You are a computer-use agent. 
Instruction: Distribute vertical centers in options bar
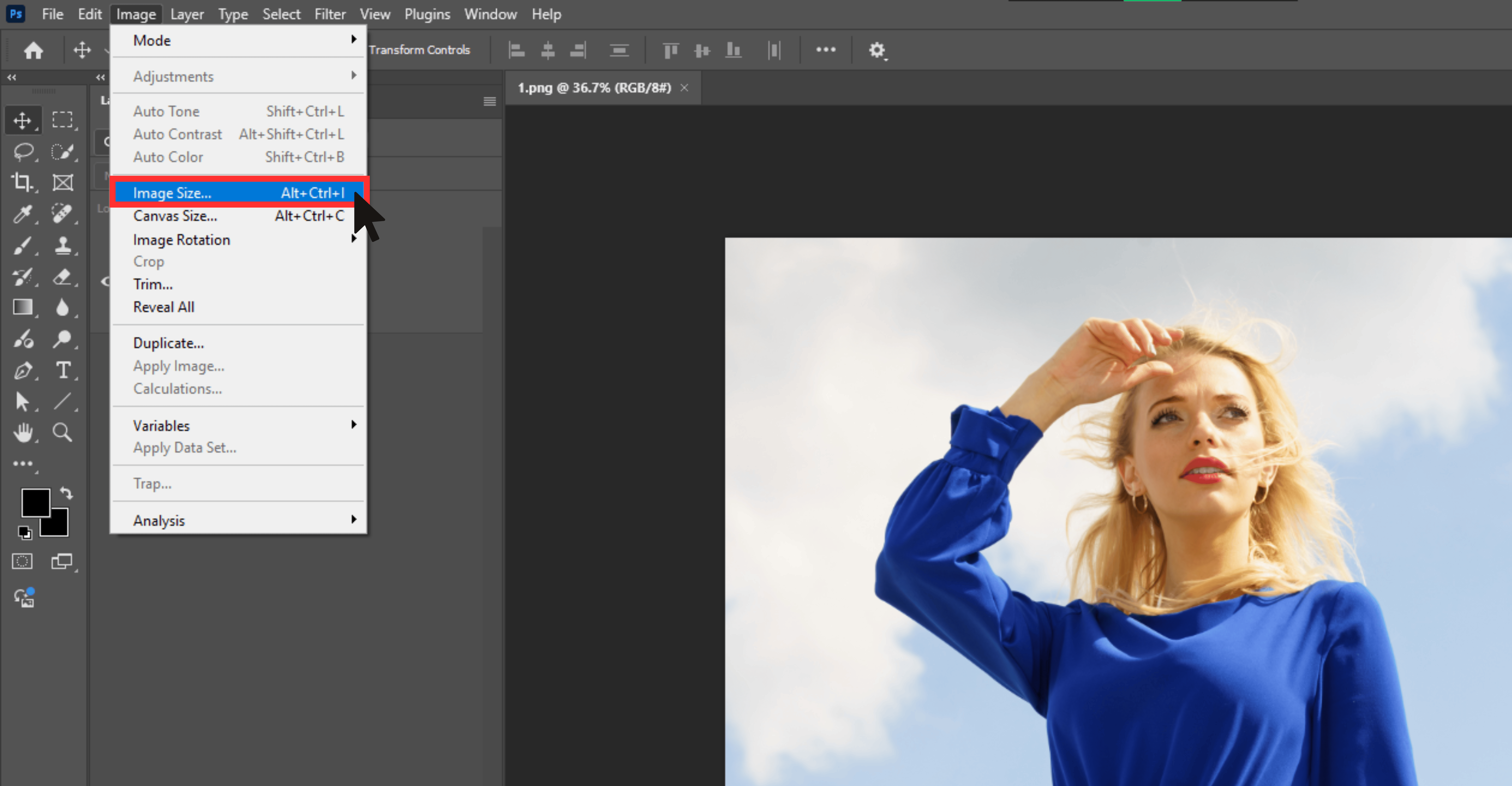[619, 50]
